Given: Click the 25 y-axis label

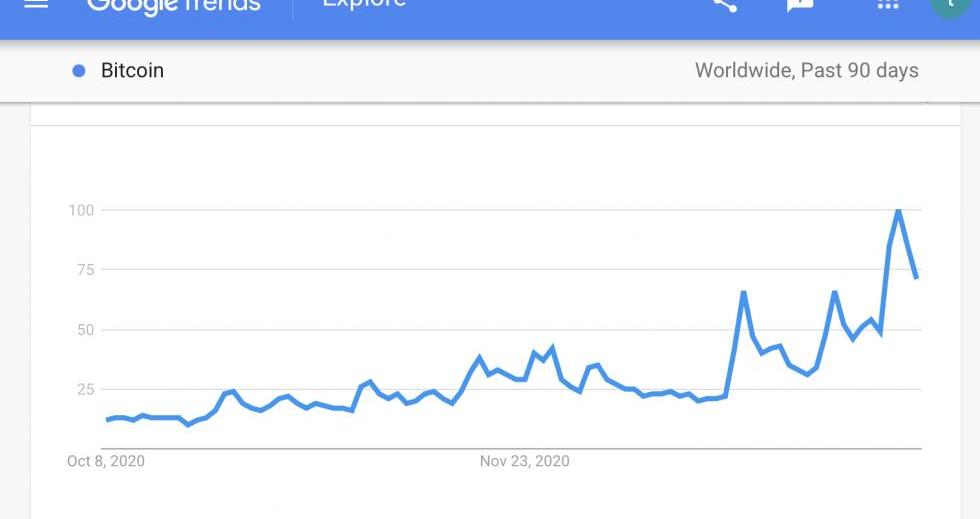Looking at the screenshot, I should (x=85, y=389).
